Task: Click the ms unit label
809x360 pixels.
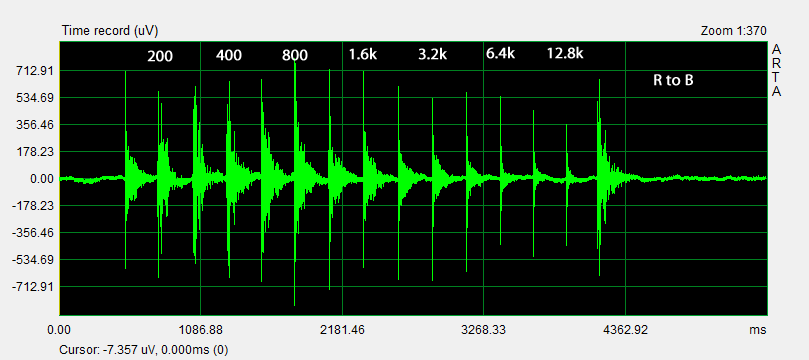Action: [x=759, y=330]
